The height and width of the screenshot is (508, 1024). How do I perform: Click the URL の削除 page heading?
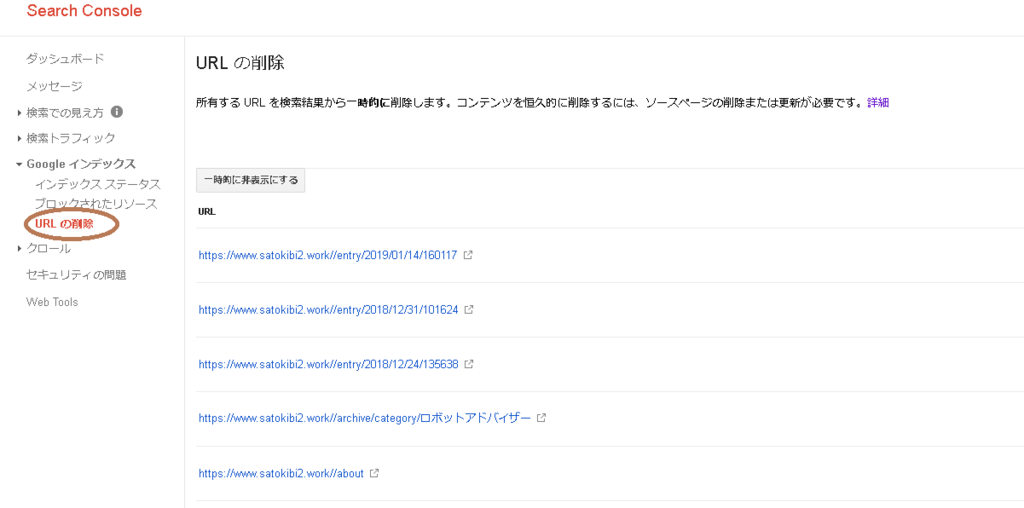click(x=240, y=63)
